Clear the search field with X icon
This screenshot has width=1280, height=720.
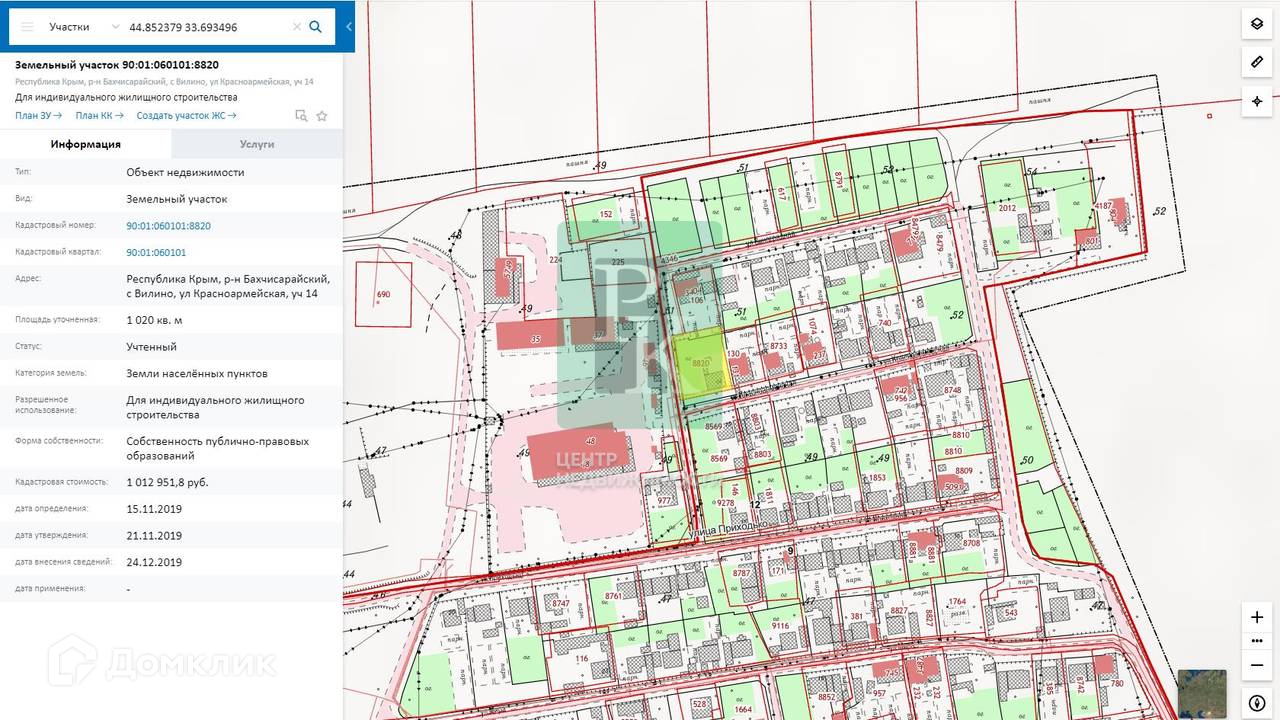pos(297,27)
